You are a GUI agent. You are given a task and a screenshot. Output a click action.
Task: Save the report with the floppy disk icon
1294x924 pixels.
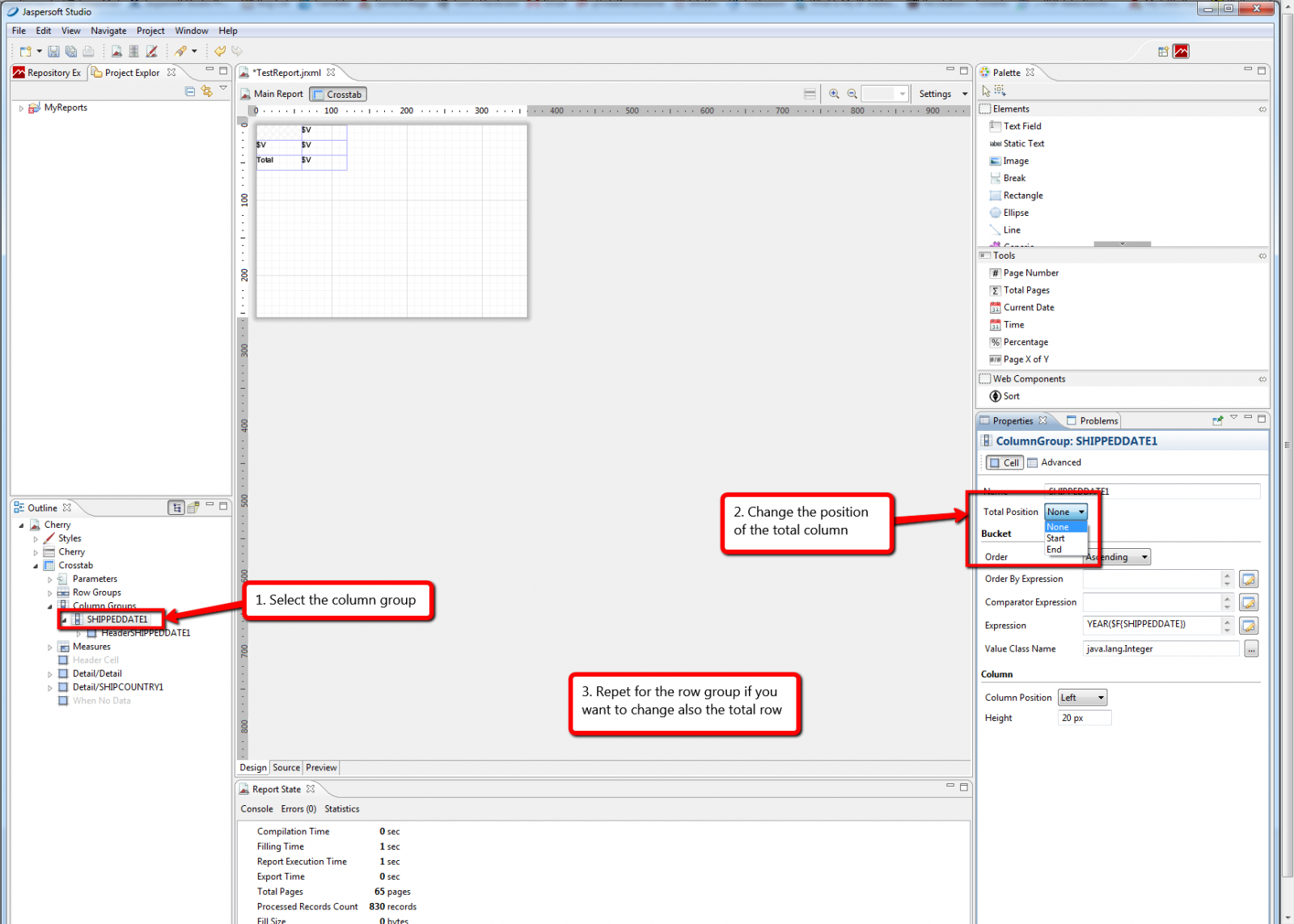pyautogui.click(x=53, y=51)
